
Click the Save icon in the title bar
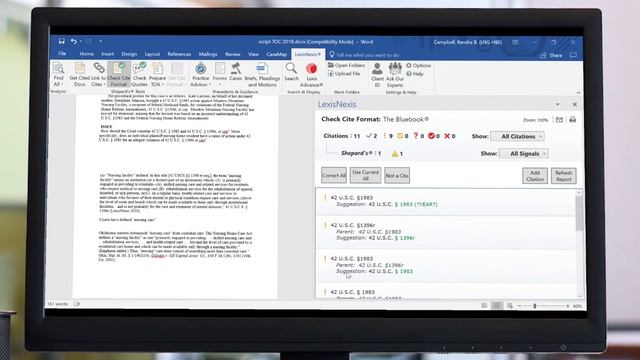[x=62, y=41]
